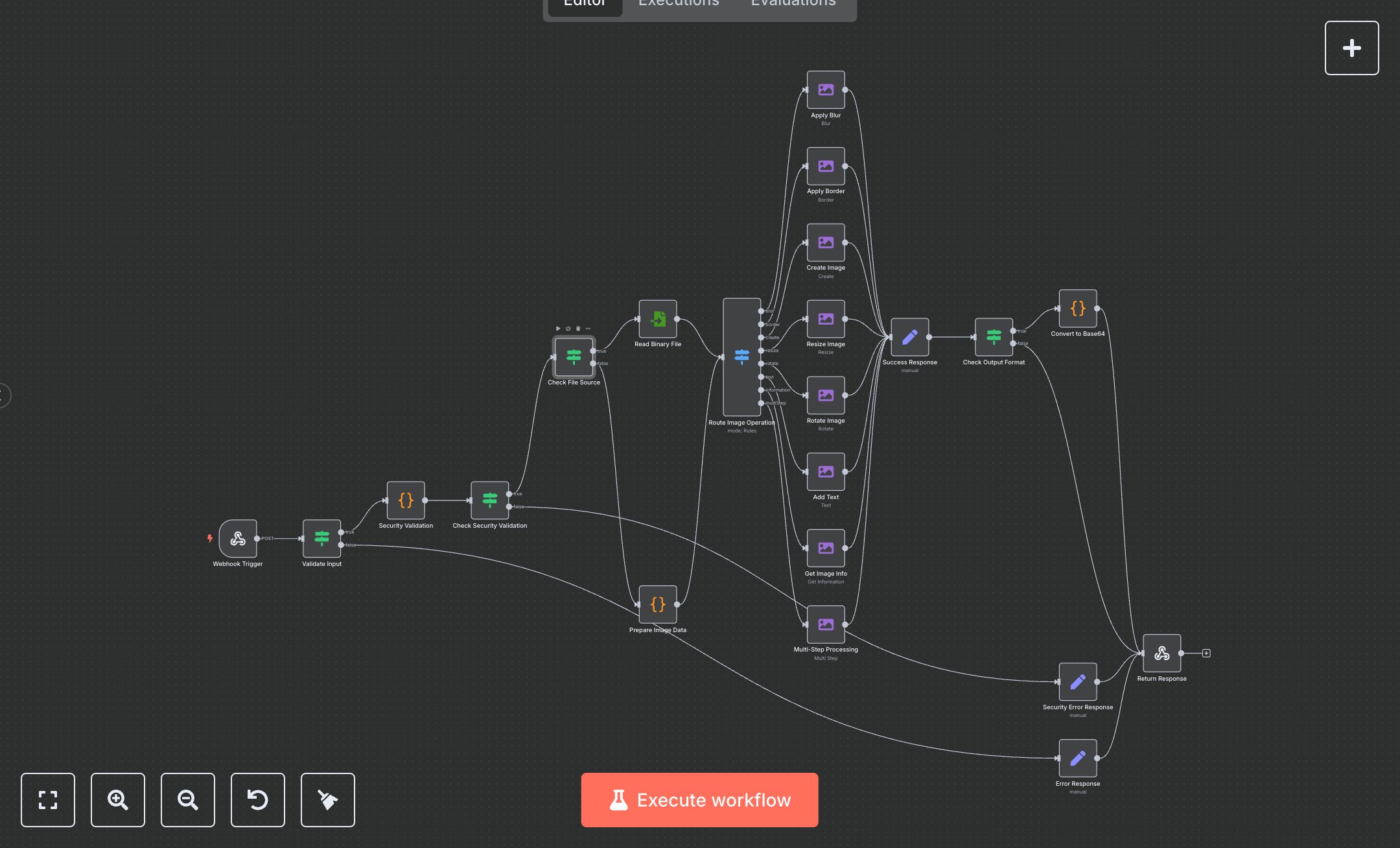Image resolution: width=1400 pixels, height=848 pixels.
Task: Click the Apply Blur image node
Action: [x=826, y=90]
